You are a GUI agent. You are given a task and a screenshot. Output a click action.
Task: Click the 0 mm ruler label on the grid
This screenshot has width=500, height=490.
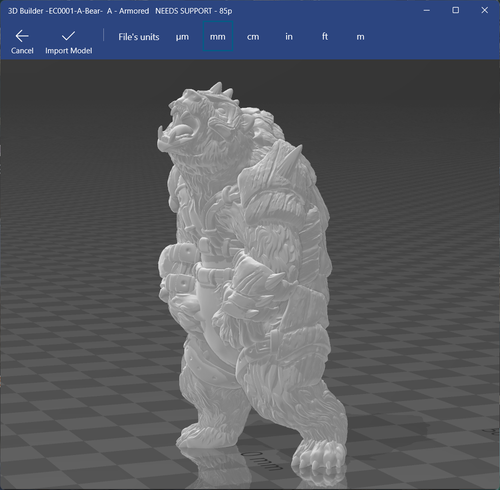(262, 461)
